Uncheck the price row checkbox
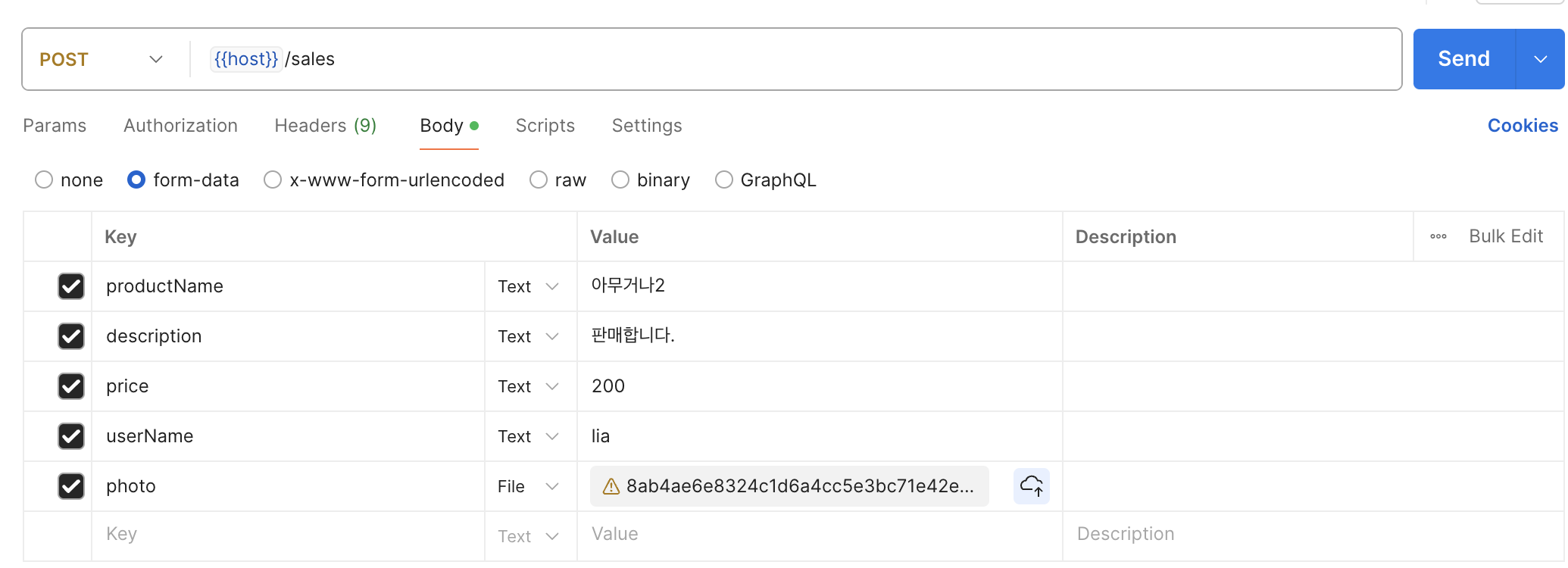This screenshot has width=1568, height=568. (71, 386)
